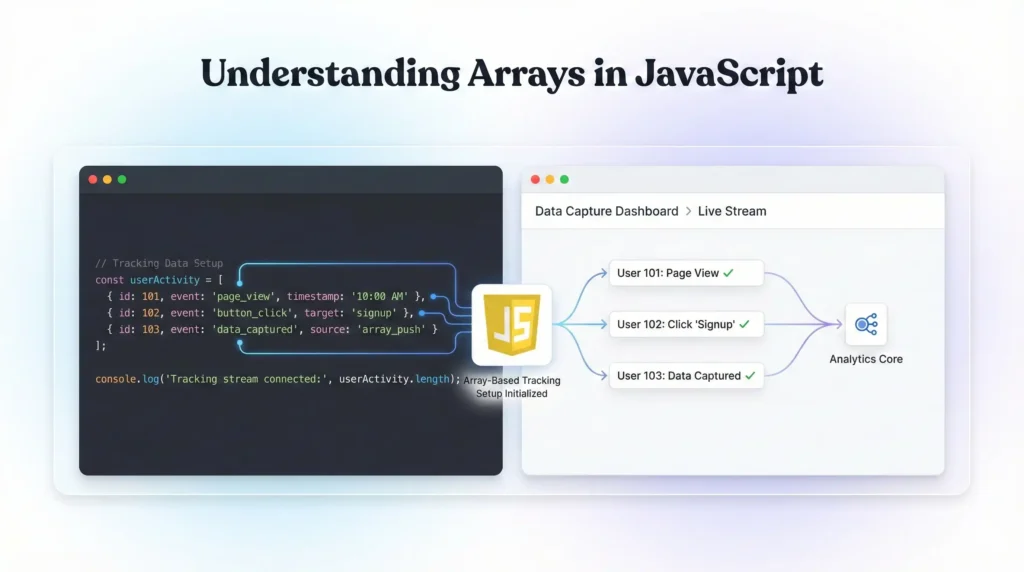
Task: Click the breadcrumb chevron before Live Stream
Action: [x=688, y=211]
